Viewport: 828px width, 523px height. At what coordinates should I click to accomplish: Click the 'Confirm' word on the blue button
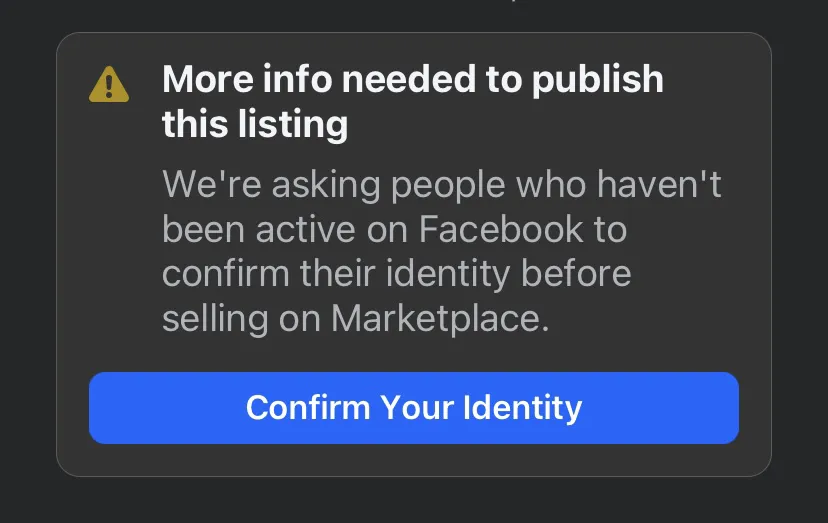(x=308, y=408)
